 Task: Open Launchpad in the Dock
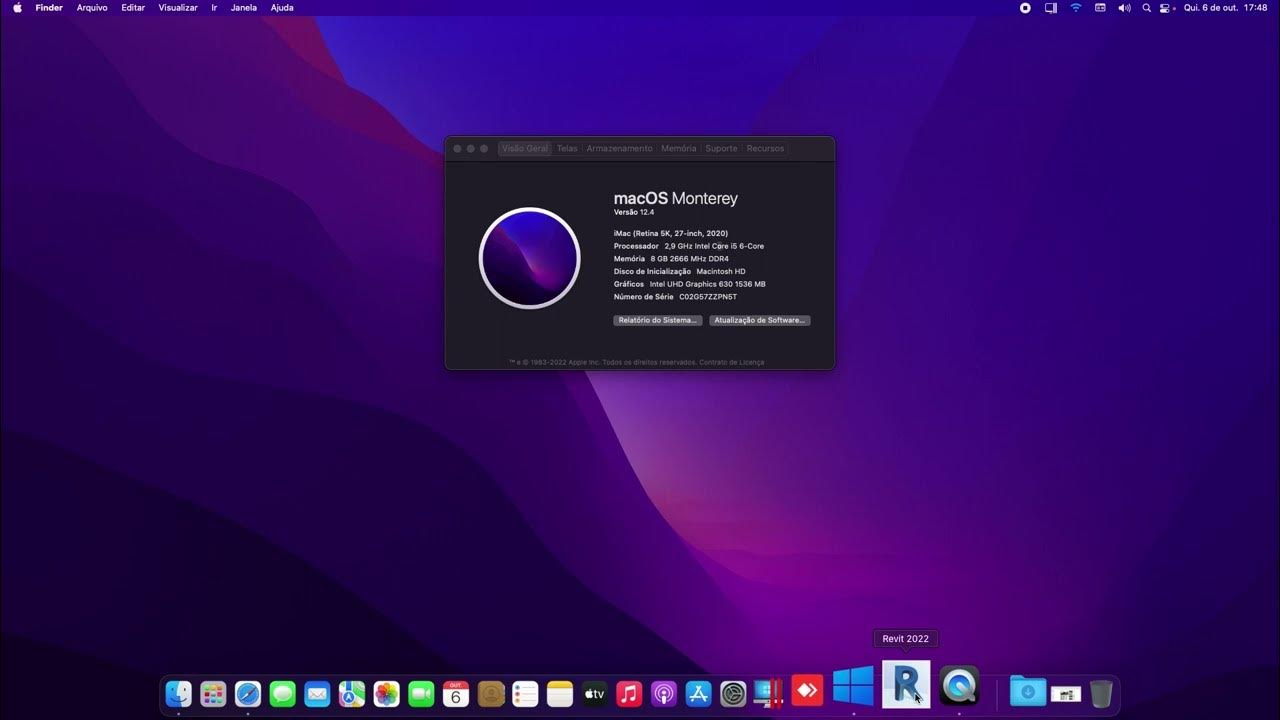click(213, 693)
